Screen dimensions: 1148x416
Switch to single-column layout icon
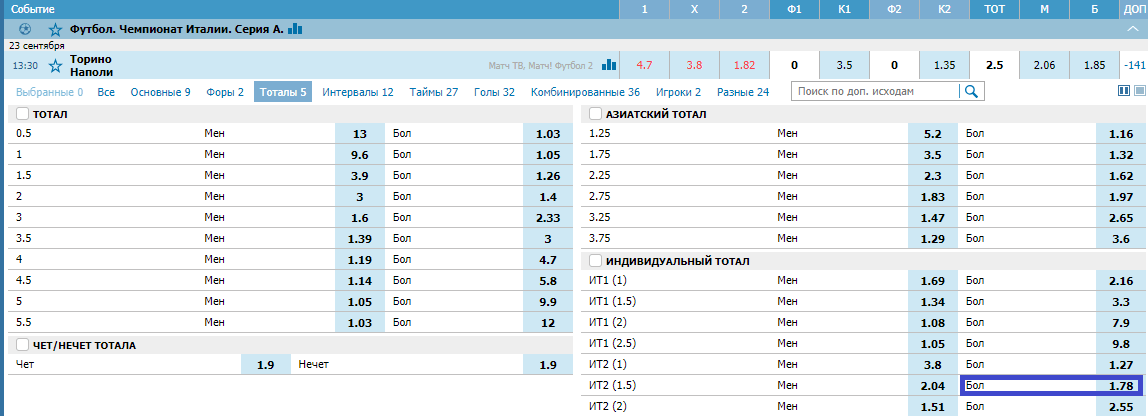pyautogui.click(x=1139, y=91)
